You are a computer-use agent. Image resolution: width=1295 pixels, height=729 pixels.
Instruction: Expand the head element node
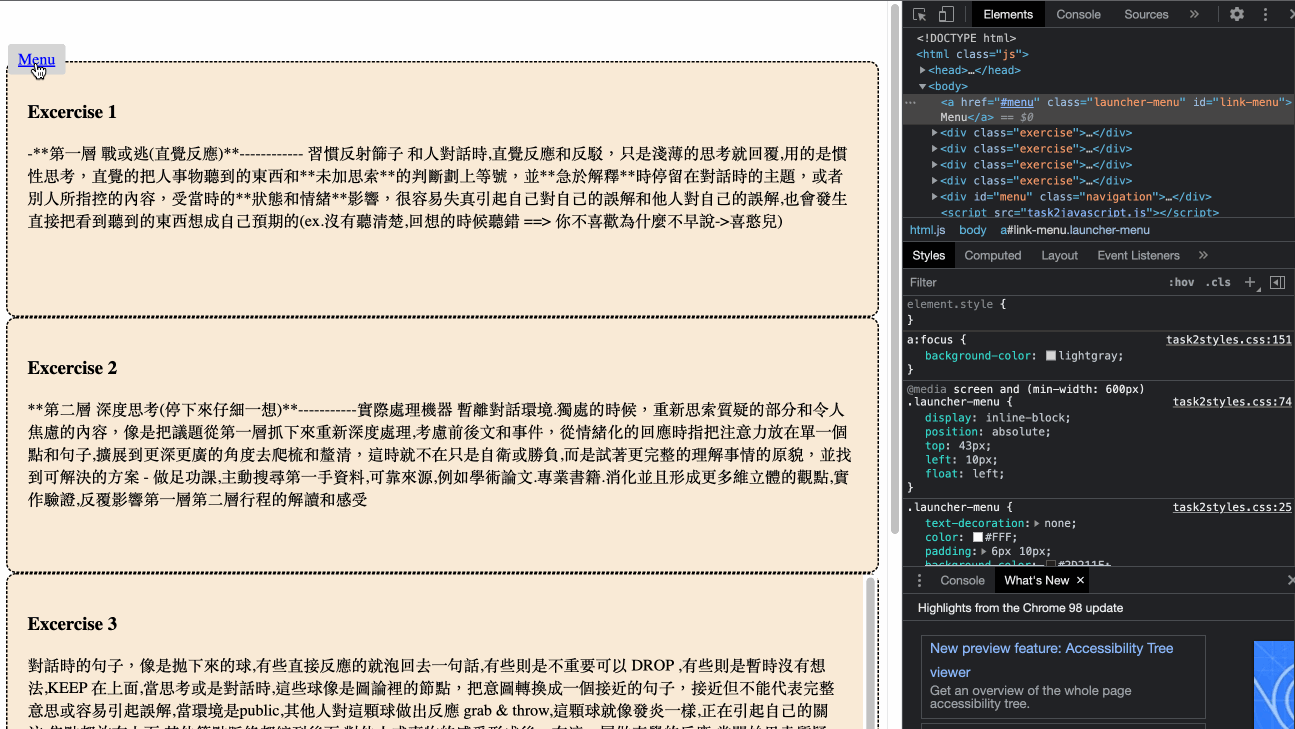(923, 70)
